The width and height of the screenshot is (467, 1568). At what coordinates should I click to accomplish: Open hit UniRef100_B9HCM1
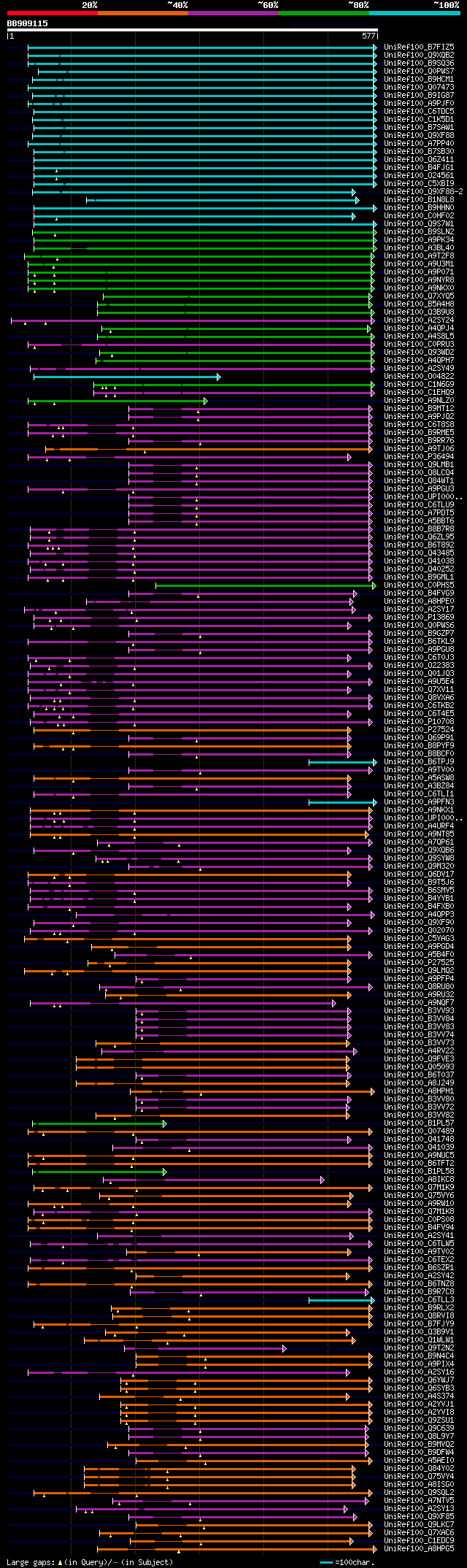click(419, 79)
